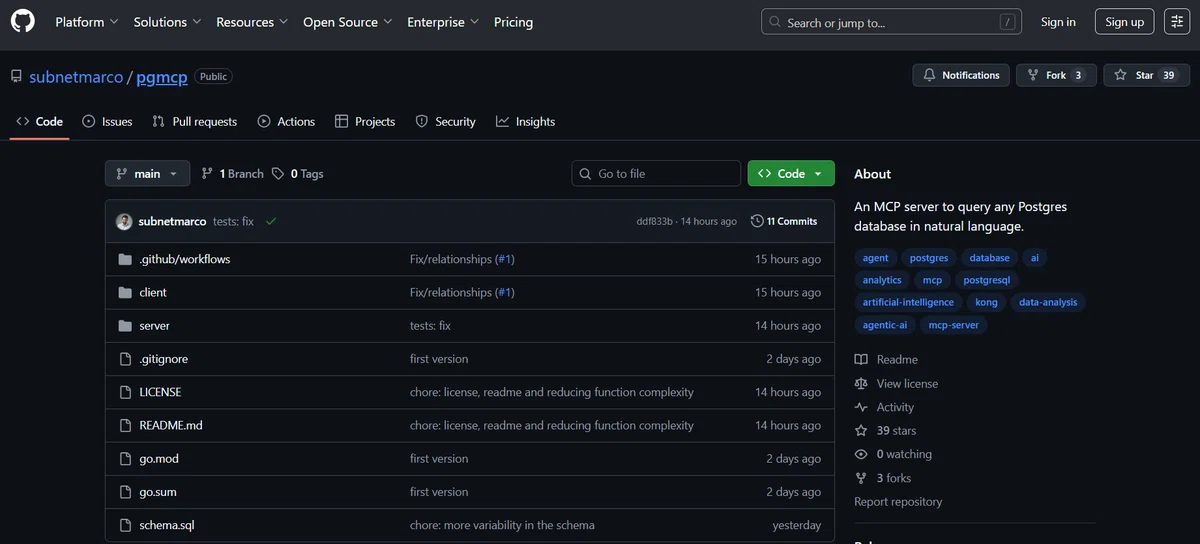Click the folder icon for client

(125, 292)
